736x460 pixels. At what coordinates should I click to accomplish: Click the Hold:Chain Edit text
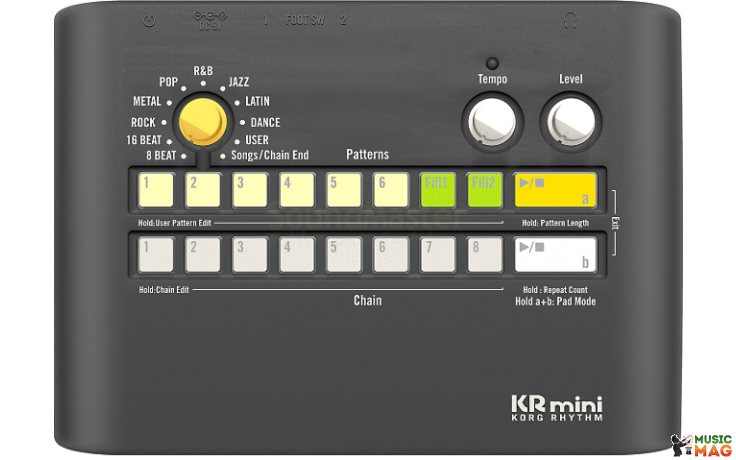point(164,290)
